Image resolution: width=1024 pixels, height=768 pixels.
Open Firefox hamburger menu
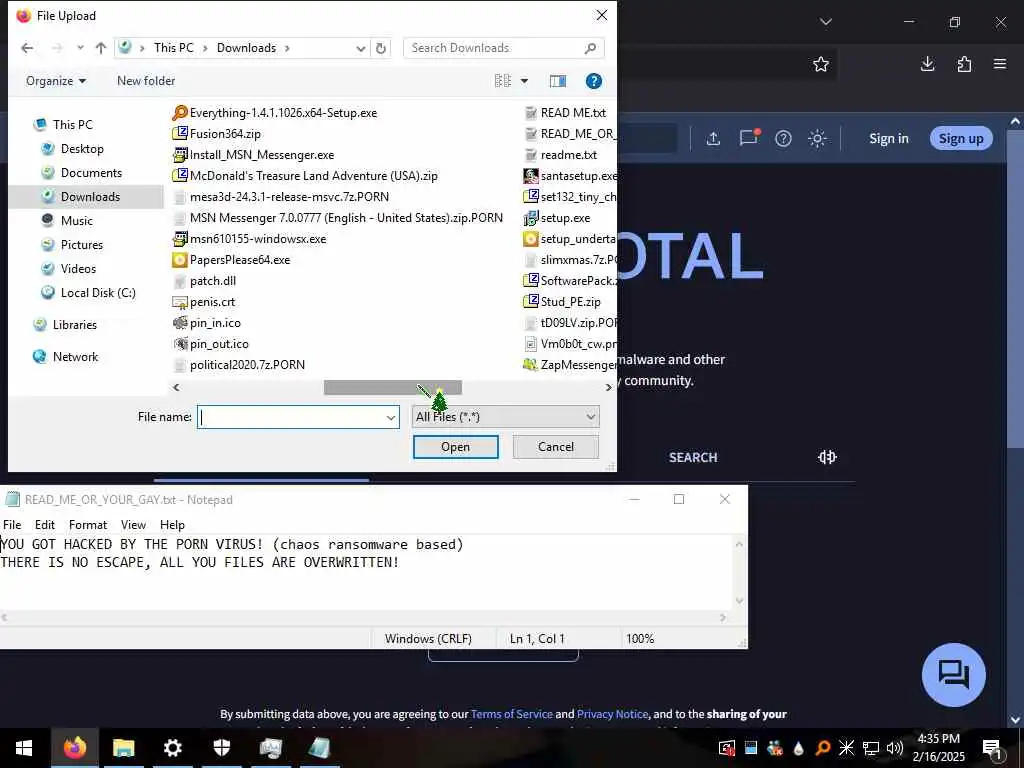(1000, 64)
